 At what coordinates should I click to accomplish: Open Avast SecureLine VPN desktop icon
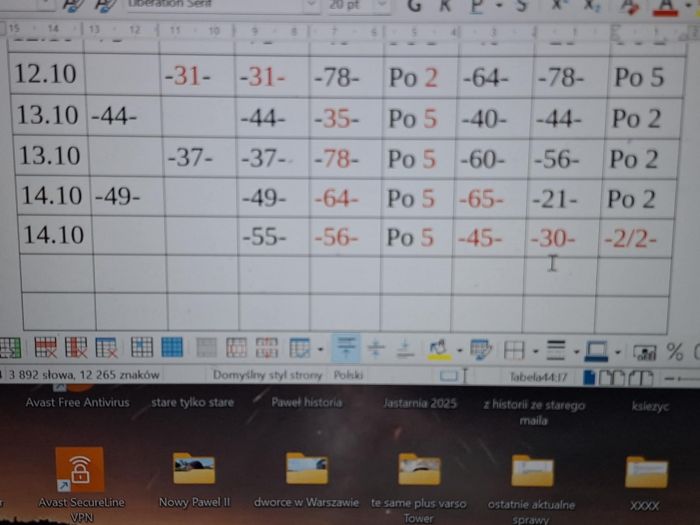coord(79,468)
